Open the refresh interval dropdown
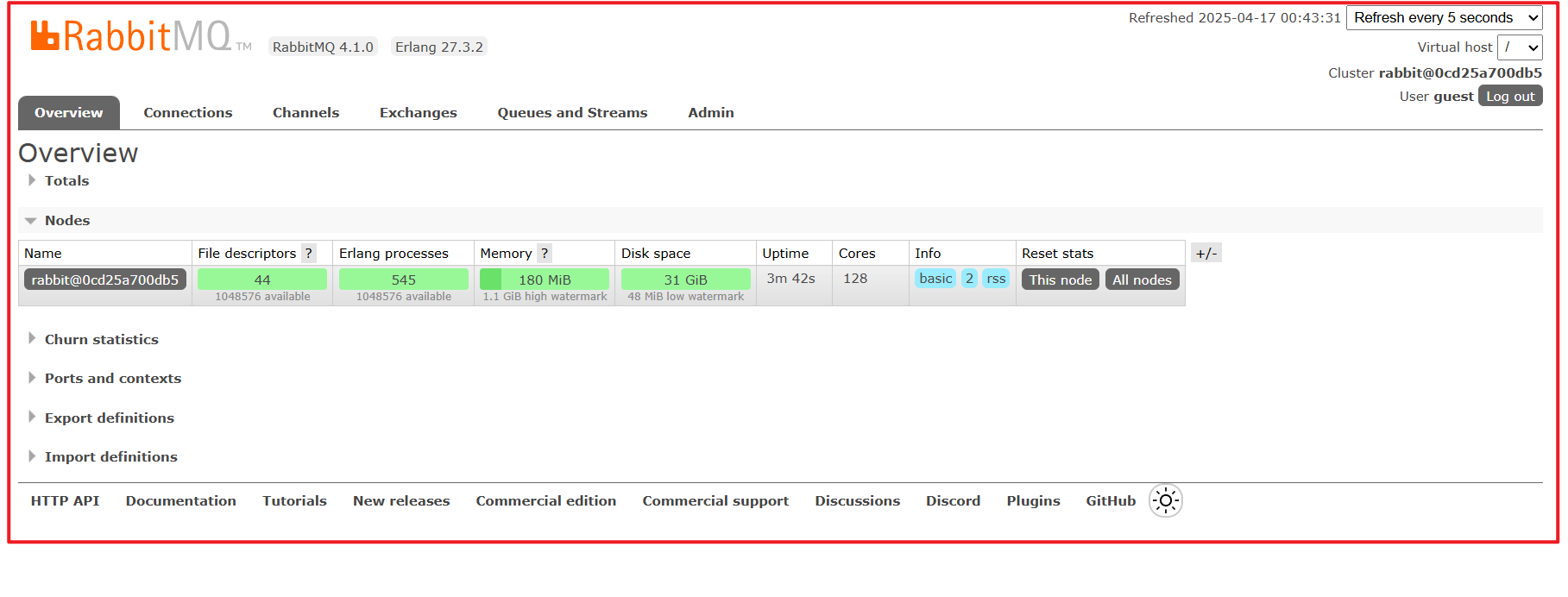Screen dimensions: 1568x597 pos(1444,17)
